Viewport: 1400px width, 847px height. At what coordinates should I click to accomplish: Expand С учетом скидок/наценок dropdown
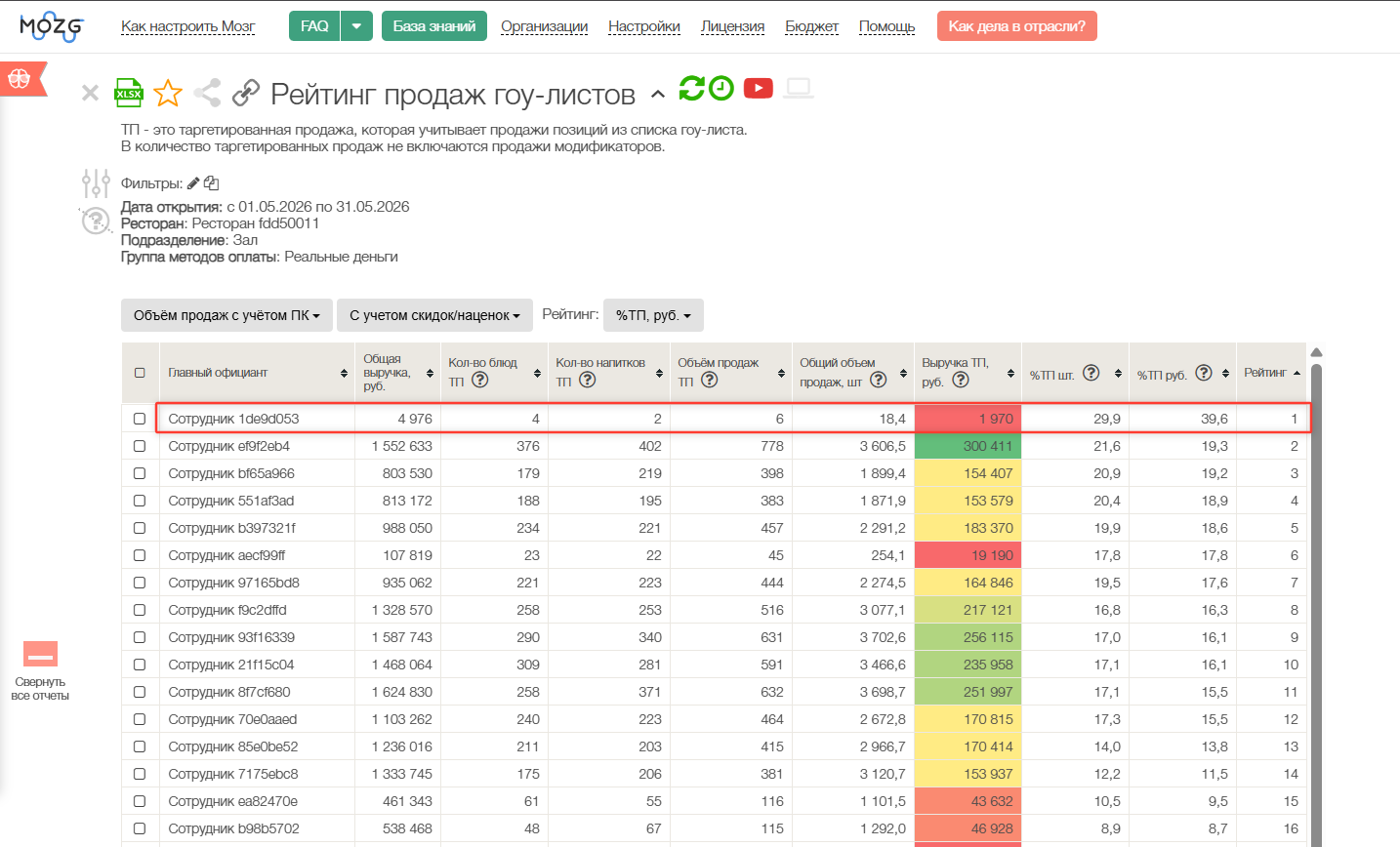434,315
